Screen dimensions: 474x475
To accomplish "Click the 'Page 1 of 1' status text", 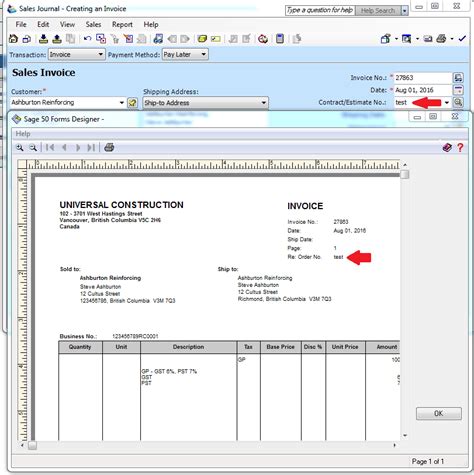I will (428, 461).
